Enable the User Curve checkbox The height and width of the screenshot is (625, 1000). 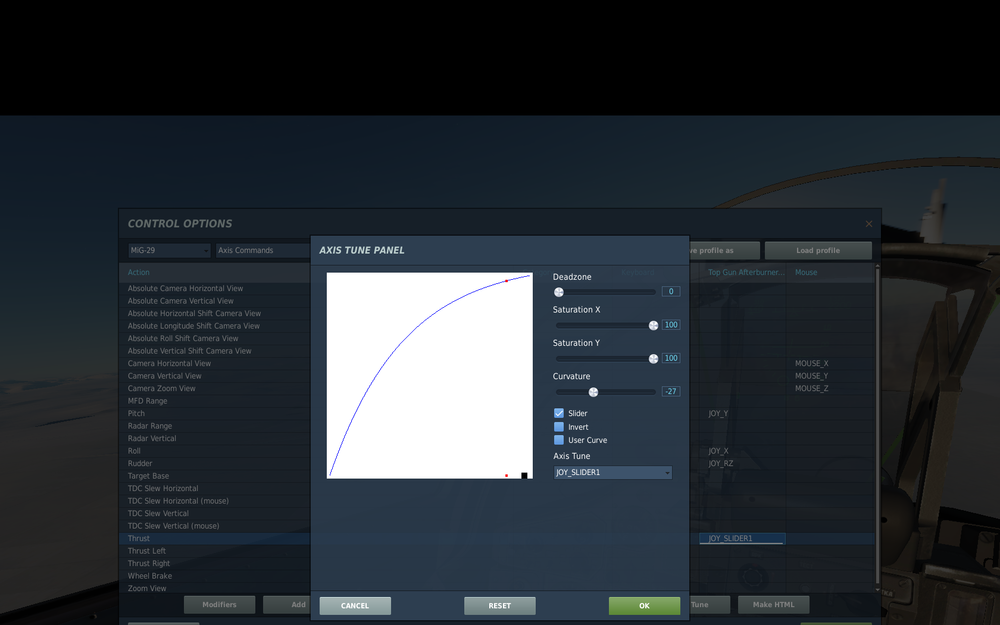559,440
